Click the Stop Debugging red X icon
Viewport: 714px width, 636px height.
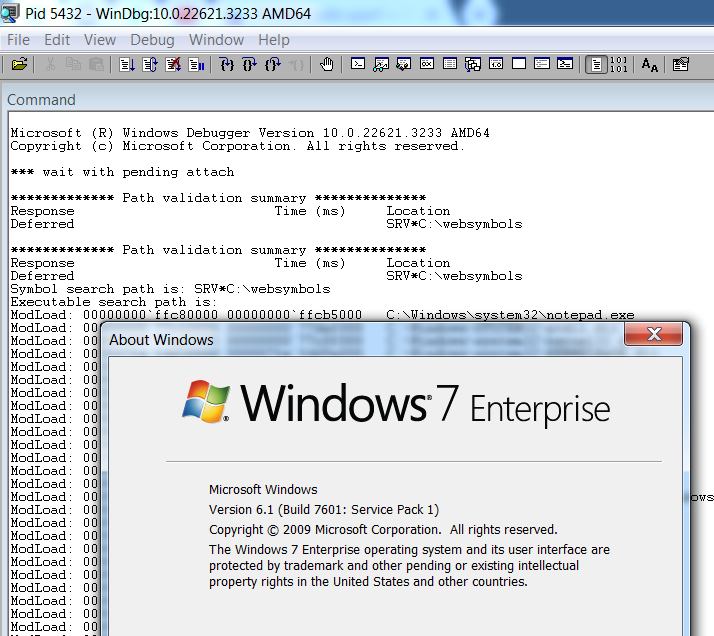point(173,65)
